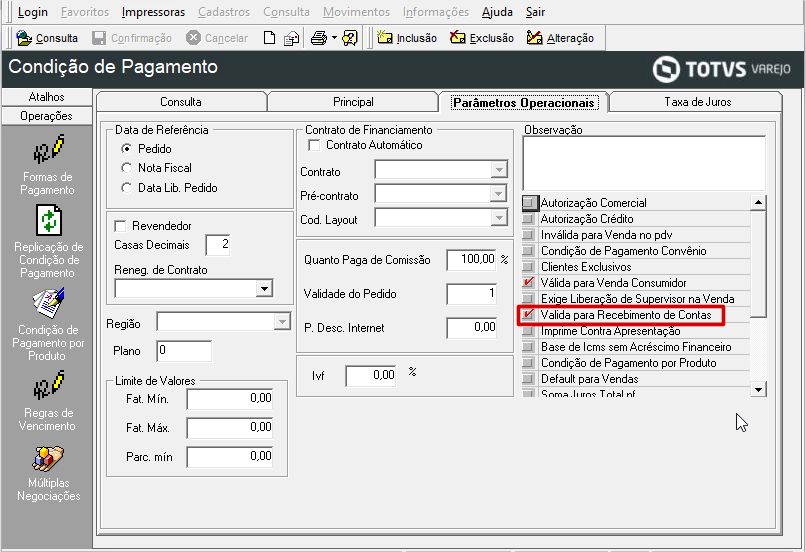Check Default para Vendas option
Screen dimensions: 806x552
[528, 379]
